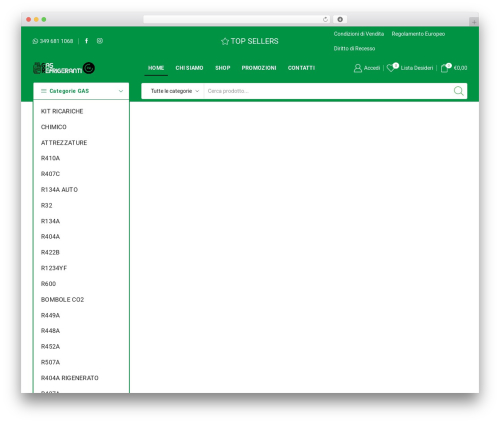Open Diritto di Recesso link

click(x=354, y=48)
